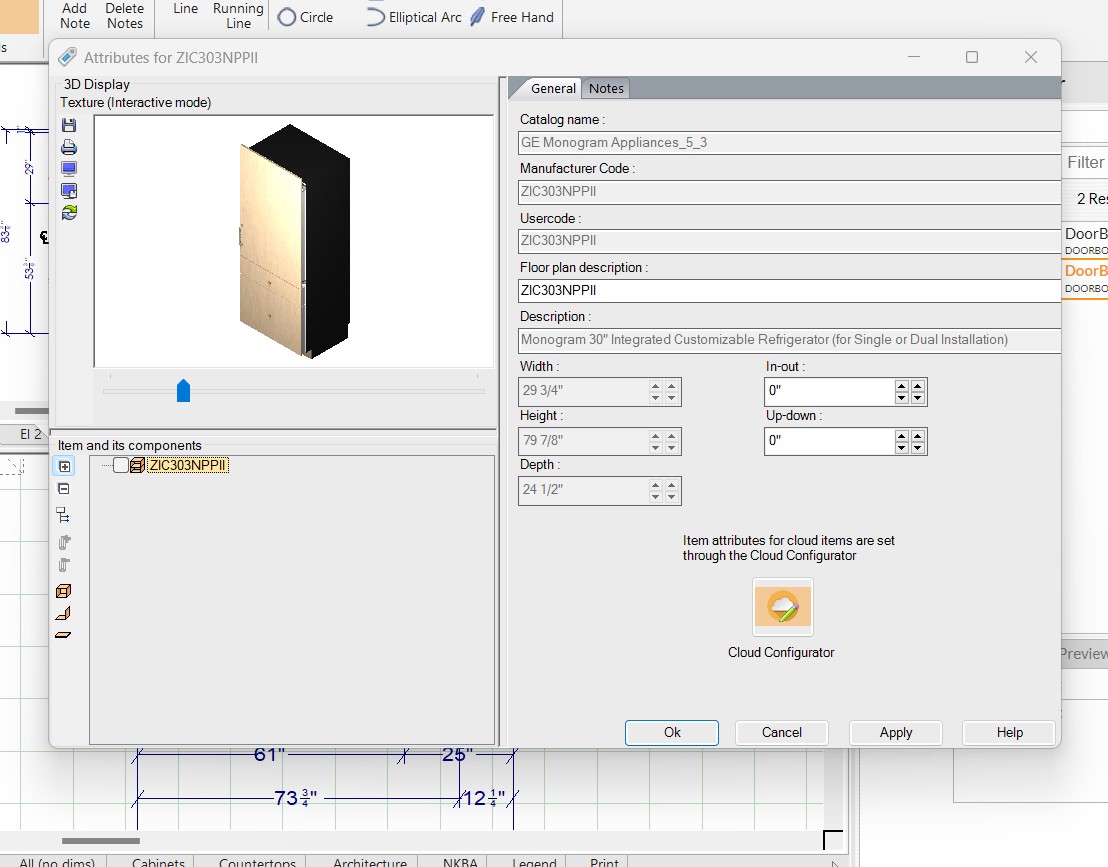This screenshot has height=867, width=1108.
Task: Click the refrigerator 3D preview image
Action: (295, 242)
